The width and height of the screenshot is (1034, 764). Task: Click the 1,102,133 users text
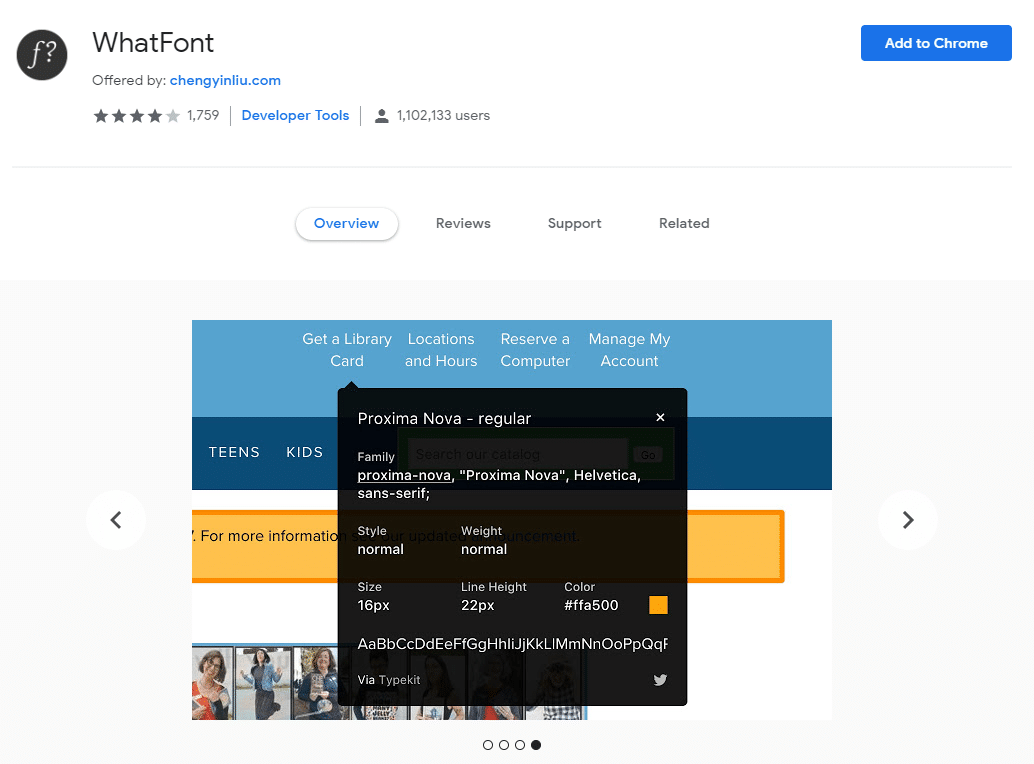pyautogui.click(x=443, y=115)
